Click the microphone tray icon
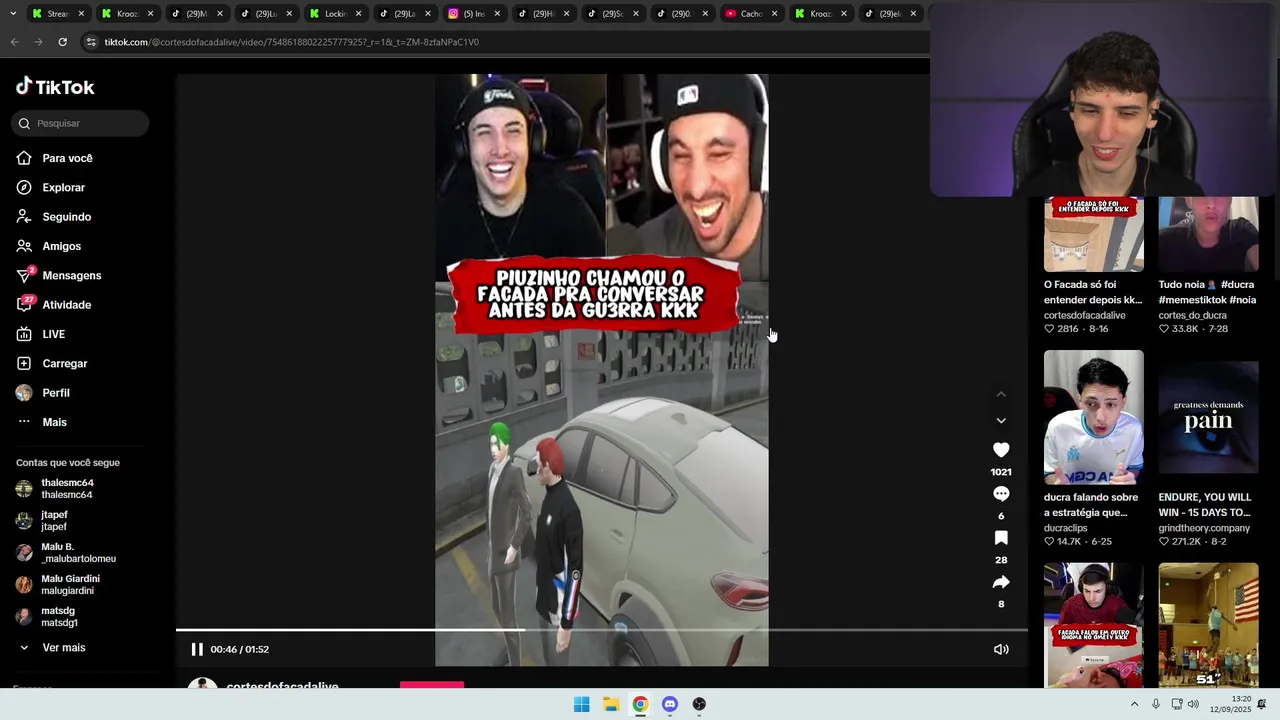Image resolution: width=1280 pixels, height=720 pixels. coord(1156,704)
